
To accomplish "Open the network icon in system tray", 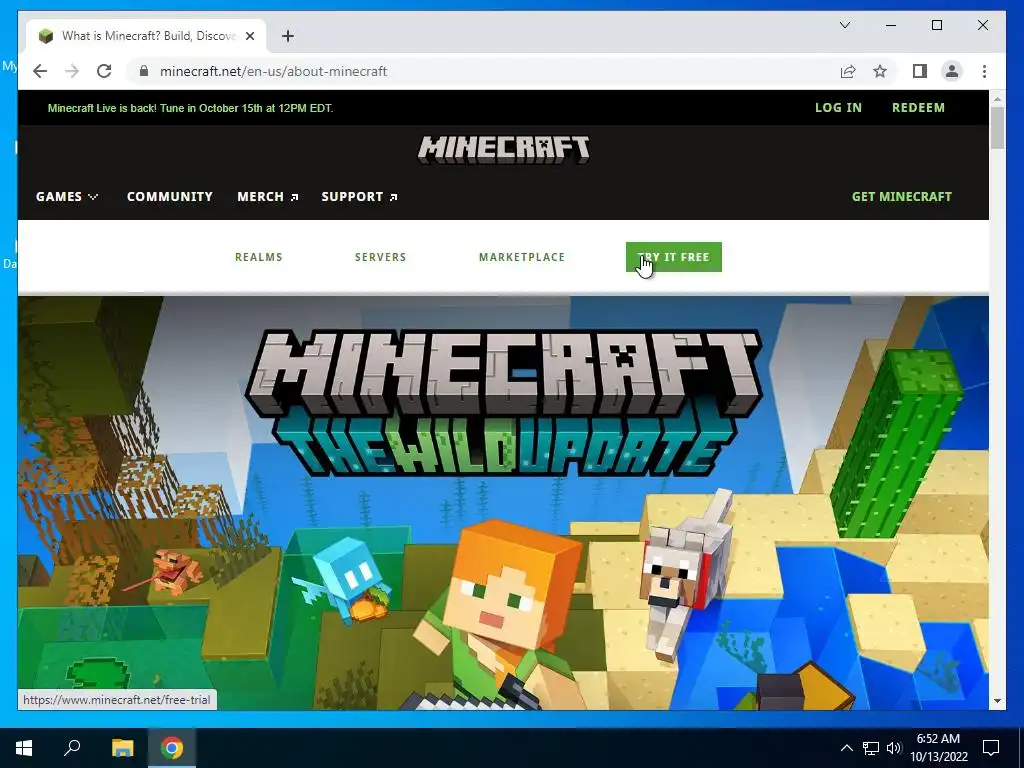I will 871,748.
